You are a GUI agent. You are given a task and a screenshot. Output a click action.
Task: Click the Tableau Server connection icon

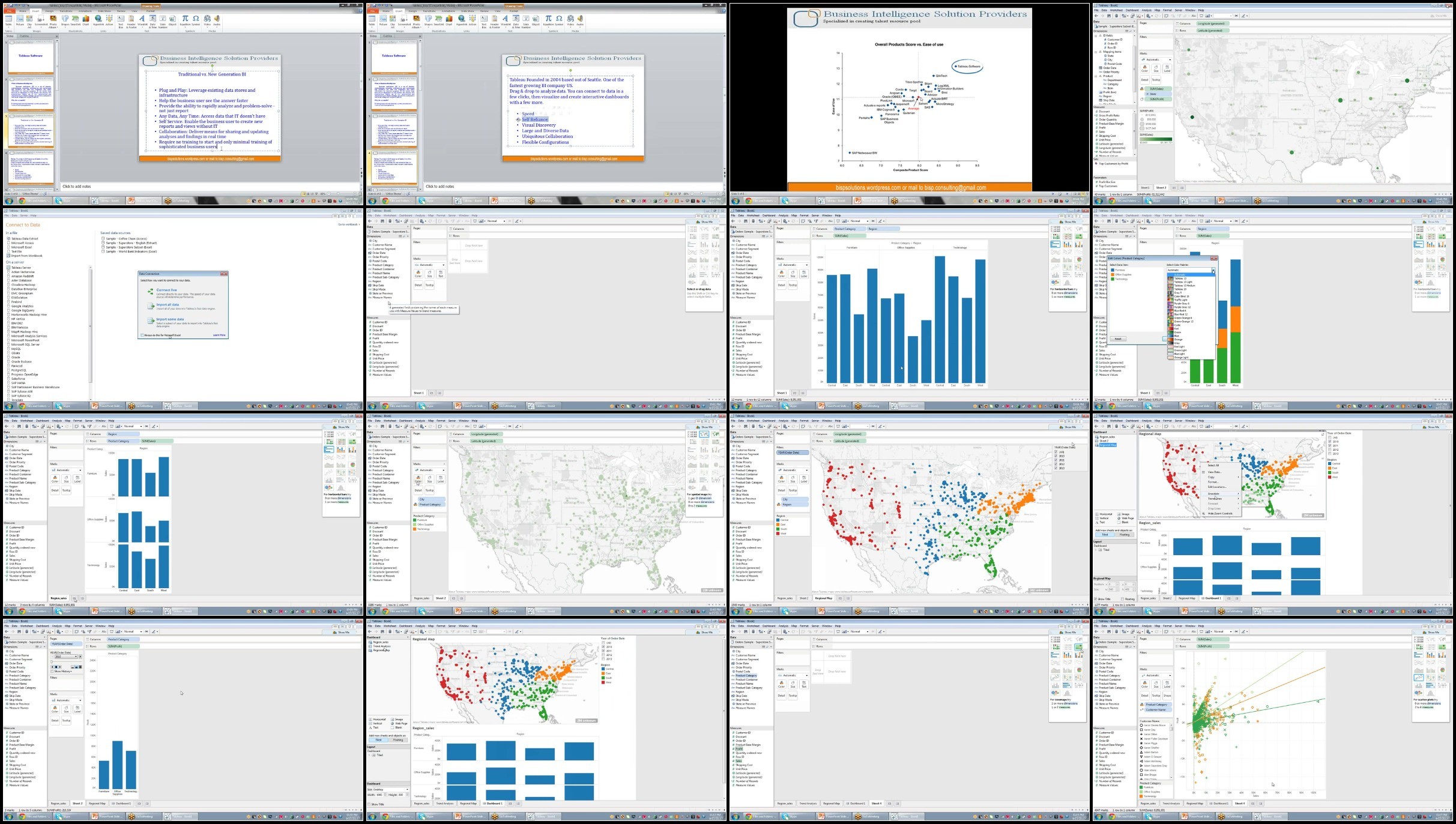pyautogui.click(x=9, y=268)
